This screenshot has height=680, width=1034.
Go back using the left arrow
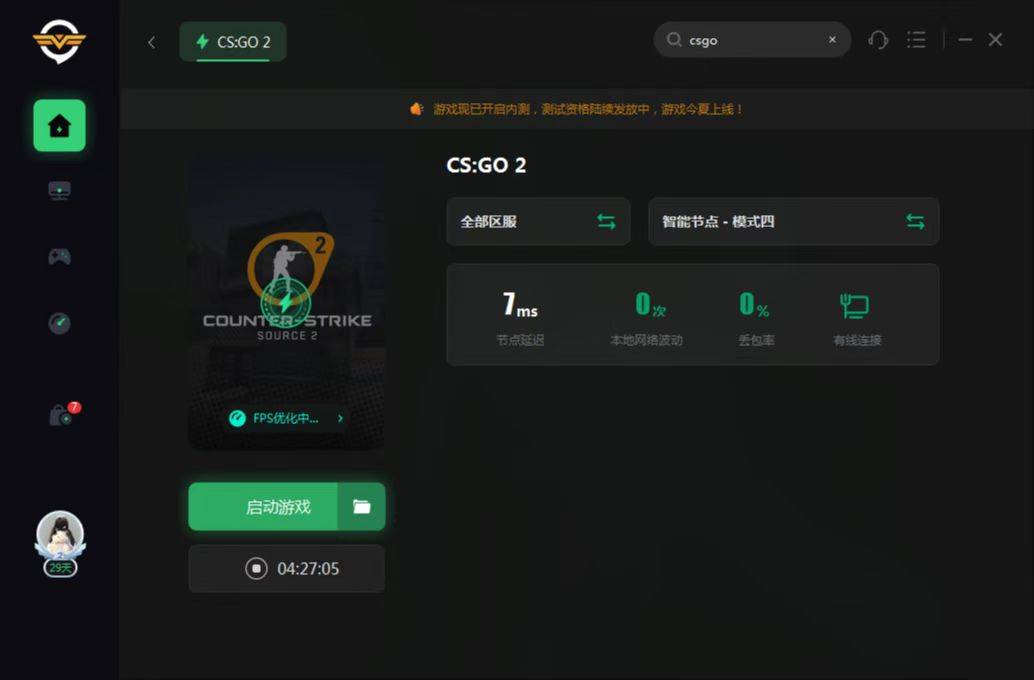[152, 42]
